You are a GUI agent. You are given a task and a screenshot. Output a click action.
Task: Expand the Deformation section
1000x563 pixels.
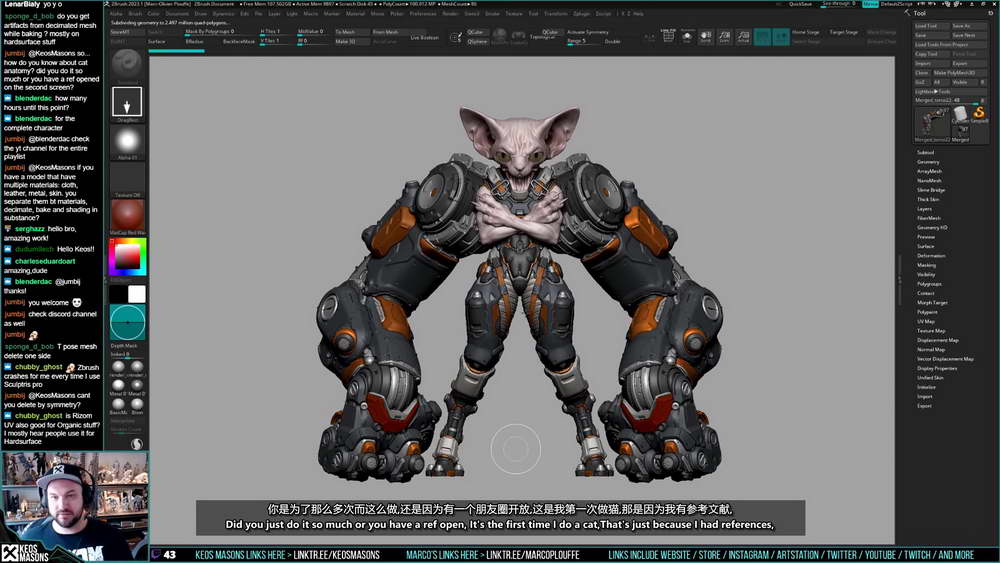[931, 256]
